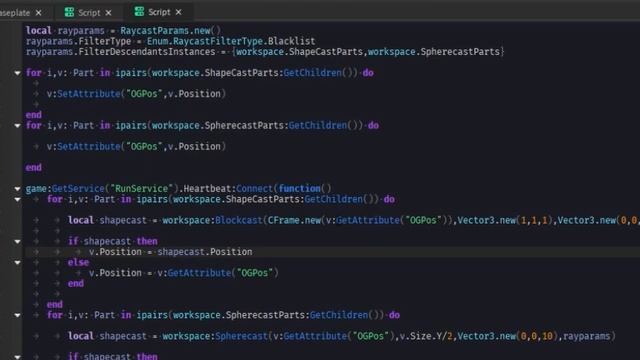Click the 'end' after the first for loop
This screenshot has width=640, height=360.
pos(33,115)
